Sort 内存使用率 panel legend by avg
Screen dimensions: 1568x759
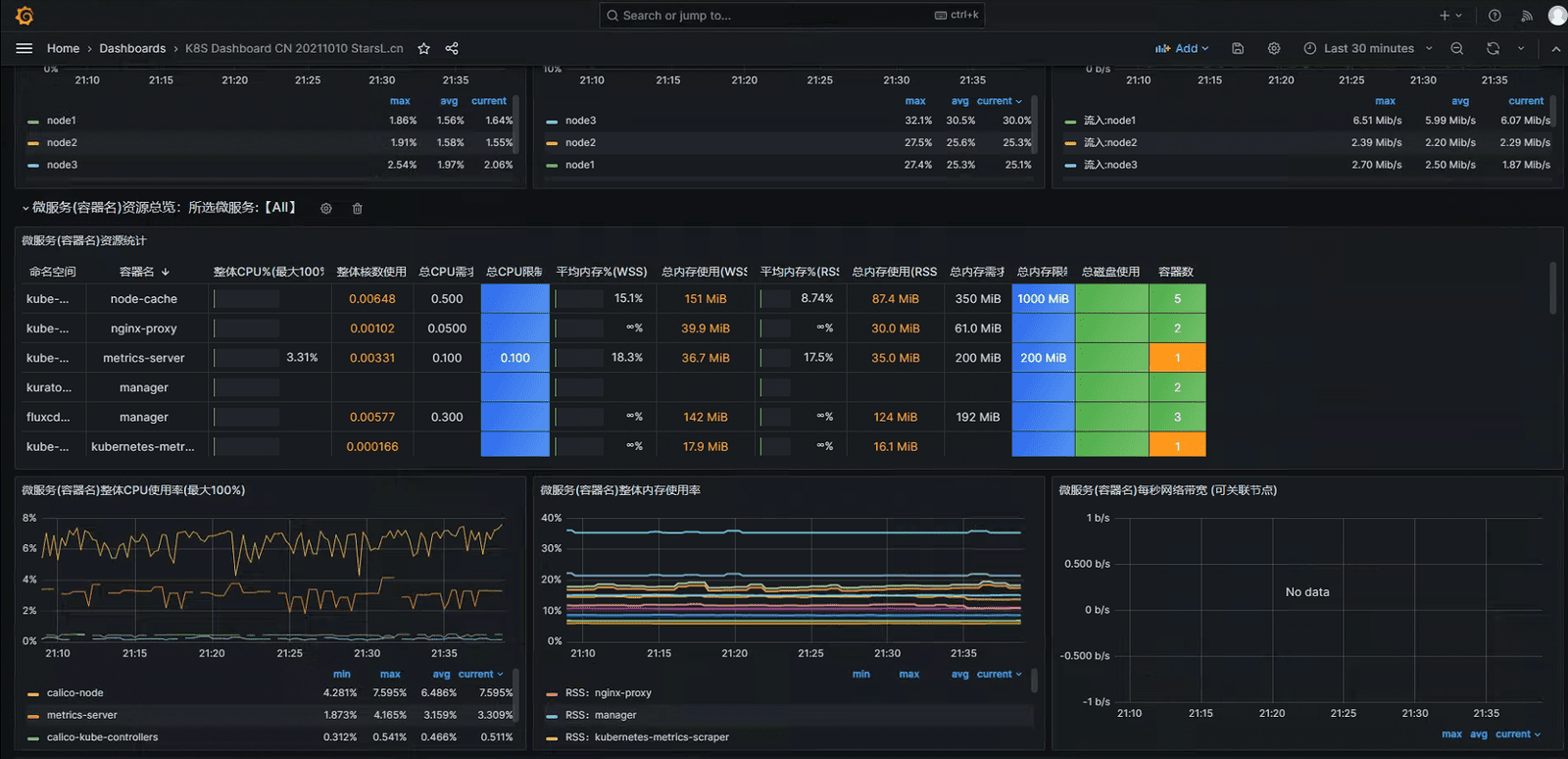tap(959, 675)
